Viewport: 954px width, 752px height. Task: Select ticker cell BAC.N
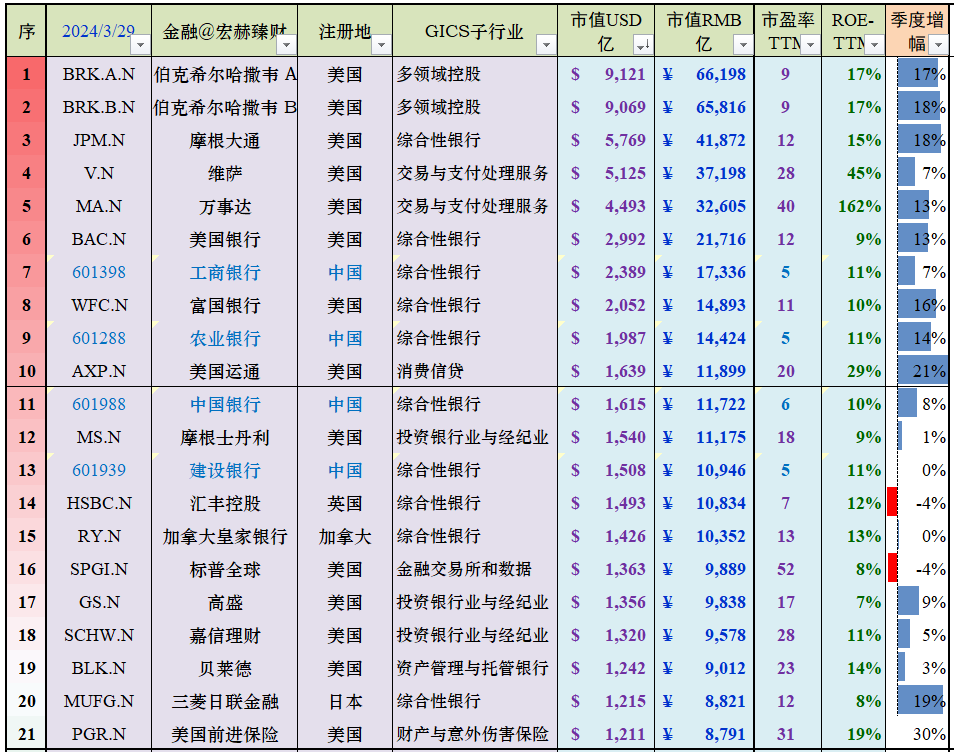point(99,239)
